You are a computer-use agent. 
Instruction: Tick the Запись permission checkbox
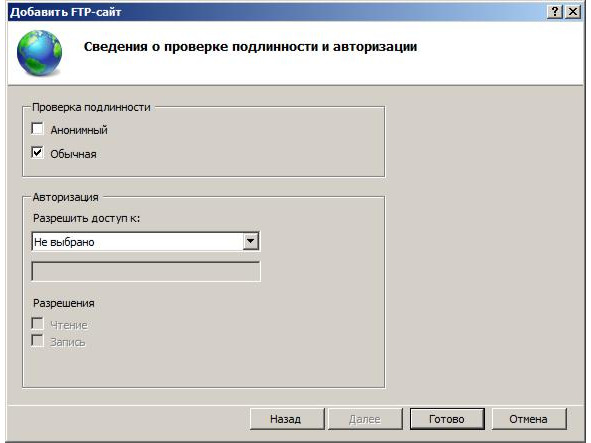37,340
